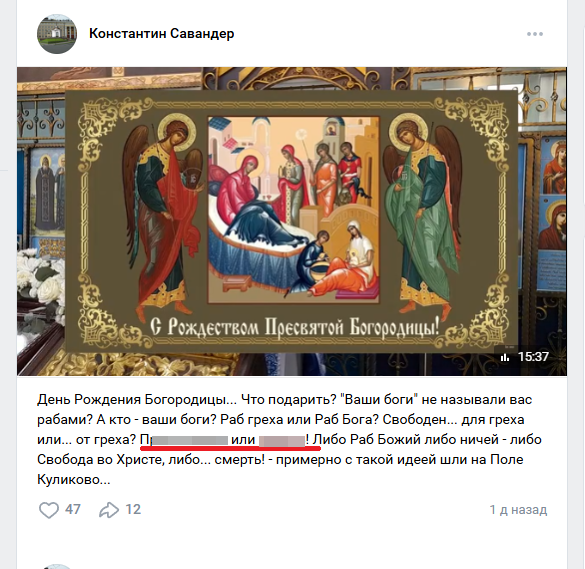585x569 pixels.
Task: Click the sound bars icon beside 15:37
Action: [x=505, y=357]
